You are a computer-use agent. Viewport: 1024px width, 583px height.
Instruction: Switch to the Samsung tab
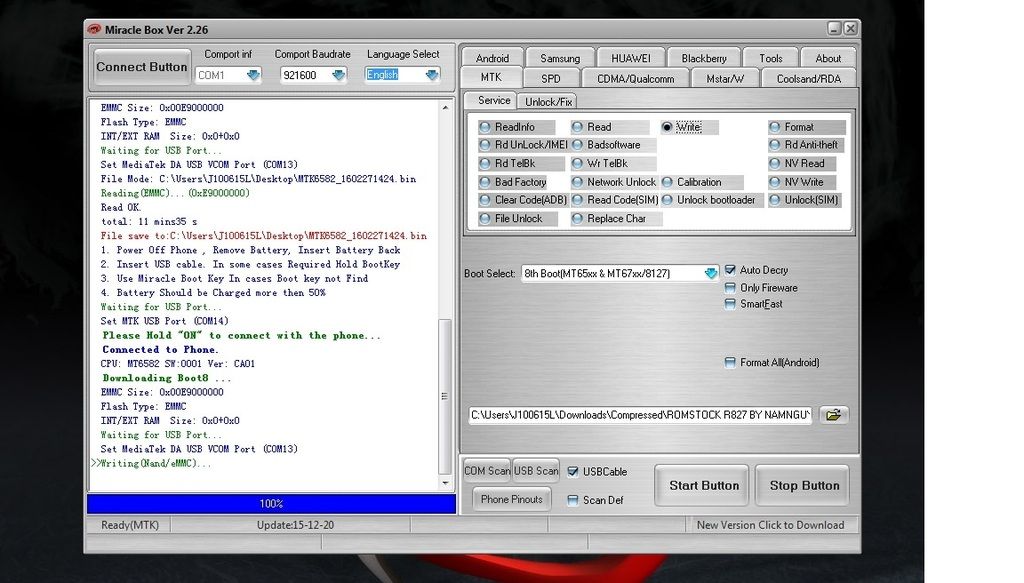point(559,58)
